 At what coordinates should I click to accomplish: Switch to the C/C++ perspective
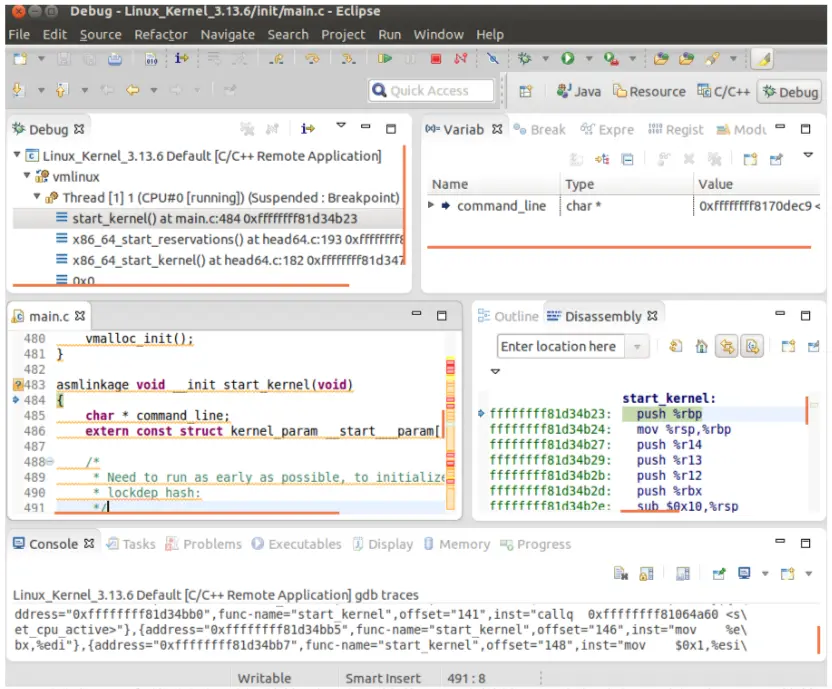coord(724,91)
